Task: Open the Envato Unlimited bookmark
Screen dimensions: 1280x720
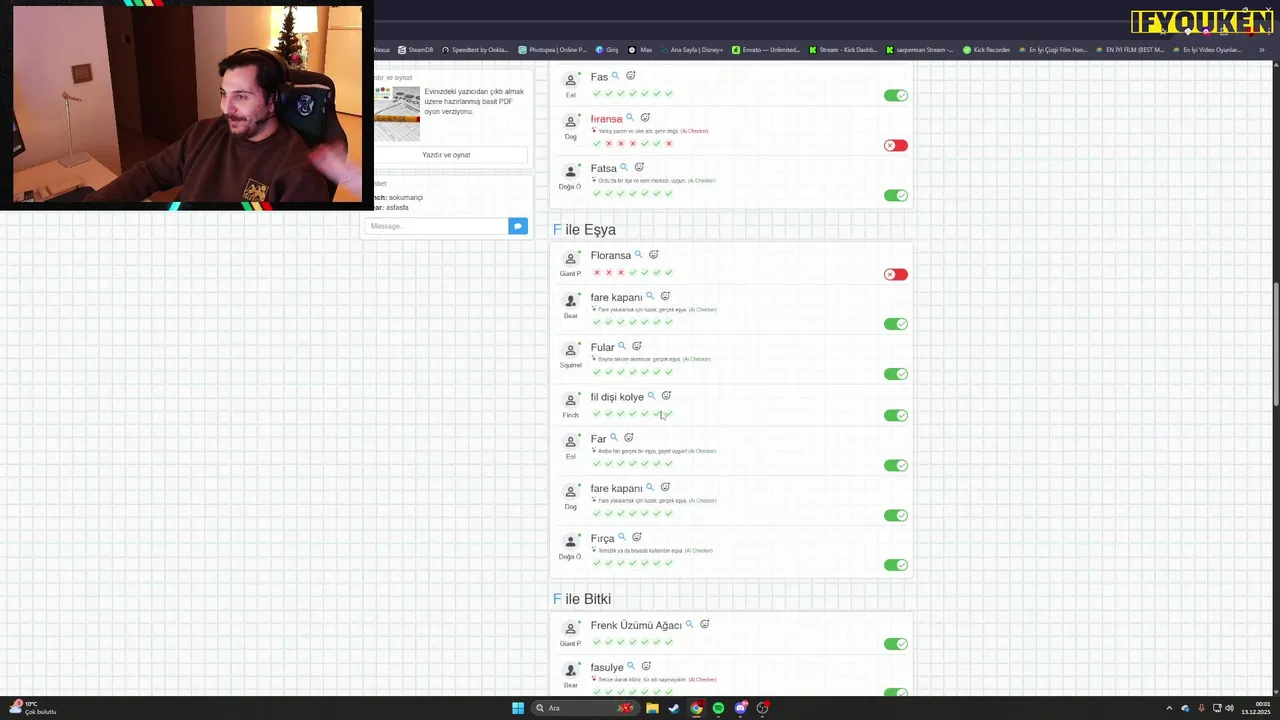Action: [766, 49]
